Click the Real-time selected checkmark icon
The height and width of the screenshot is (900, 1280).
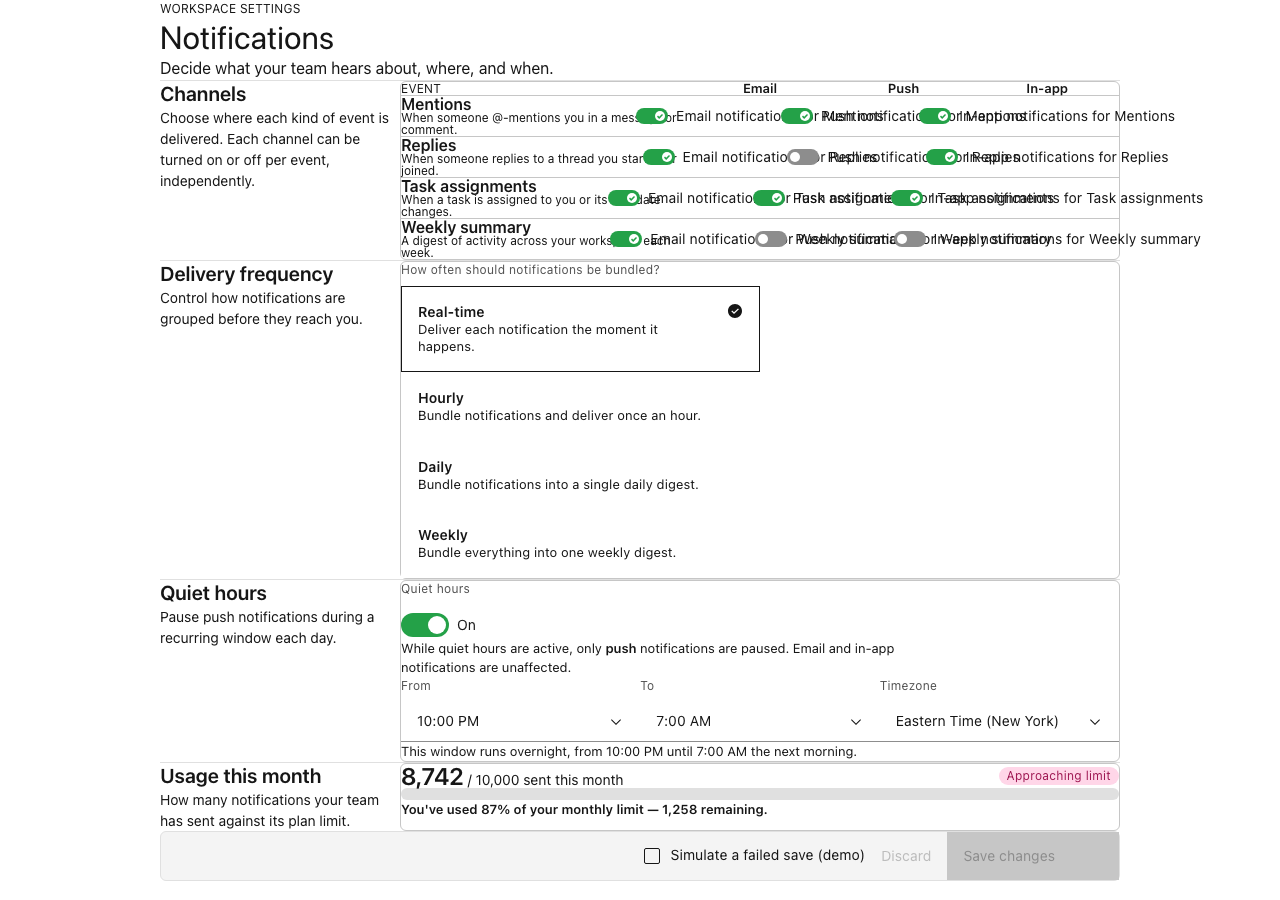(735, 311)
